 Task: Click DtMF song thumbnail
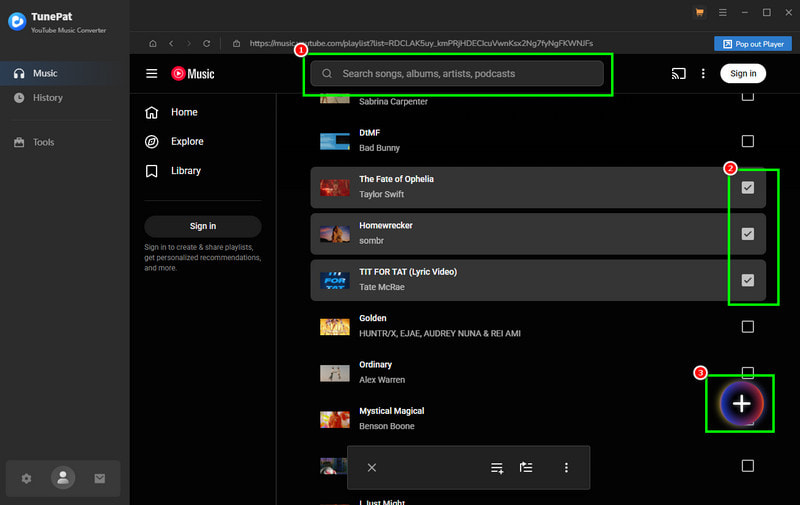335,141
